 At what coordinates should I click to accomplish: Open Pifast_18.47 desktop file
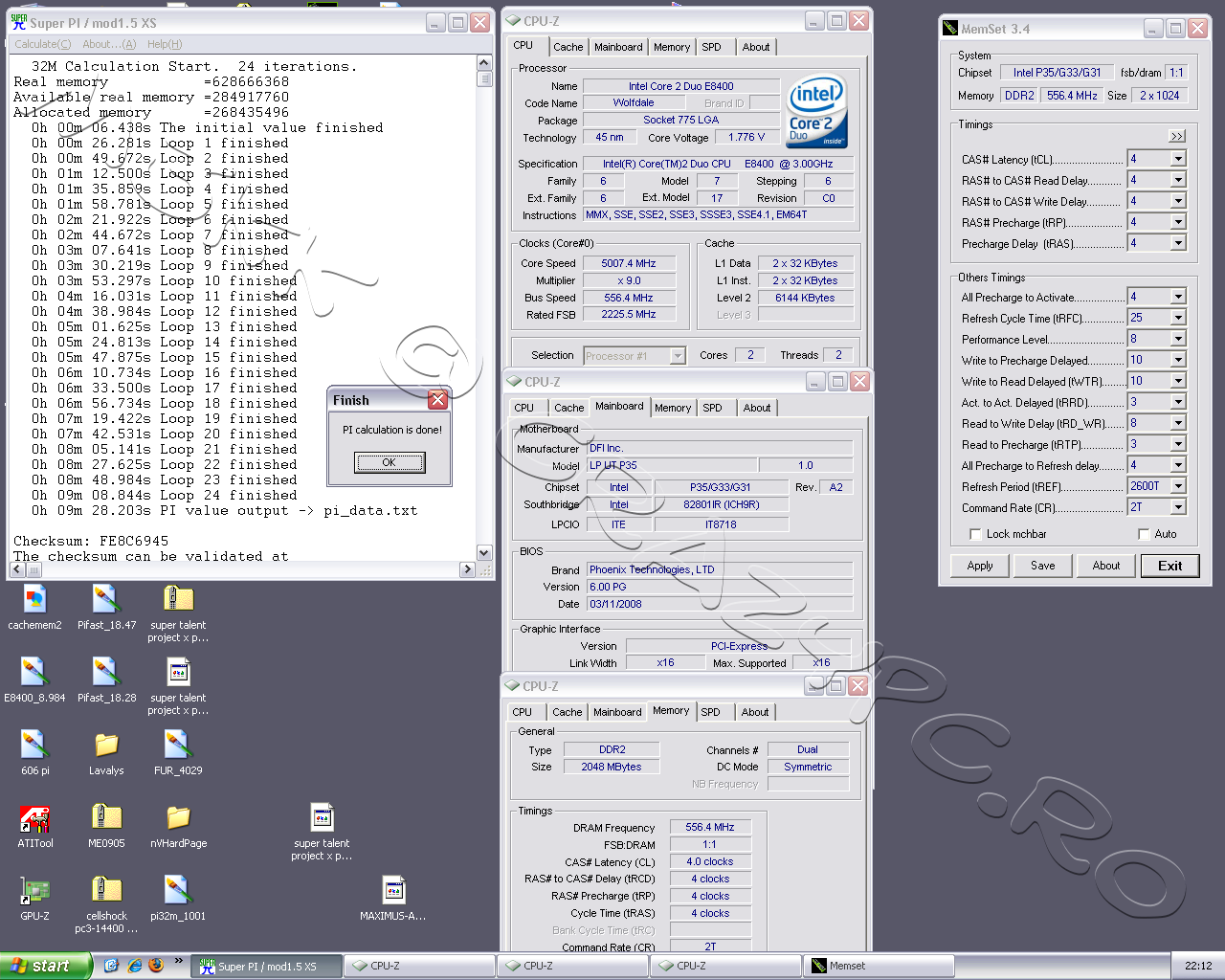106,607
